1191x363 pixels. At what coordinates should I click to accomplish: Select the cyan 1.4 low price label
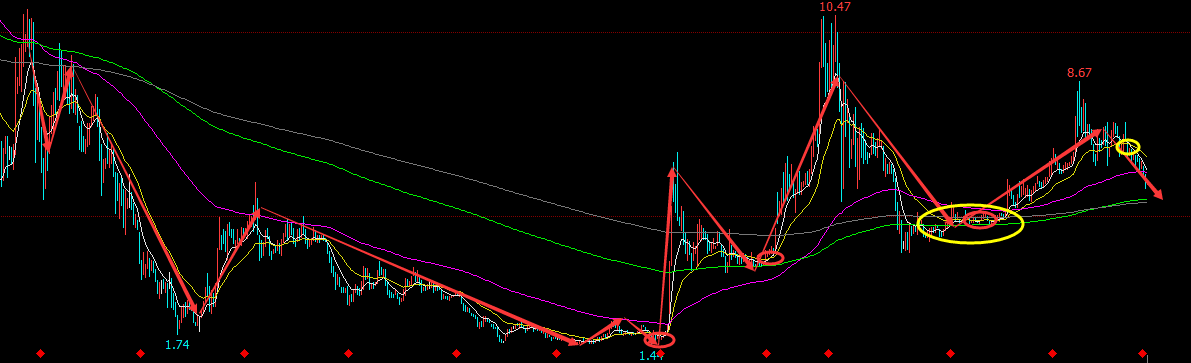648,355
